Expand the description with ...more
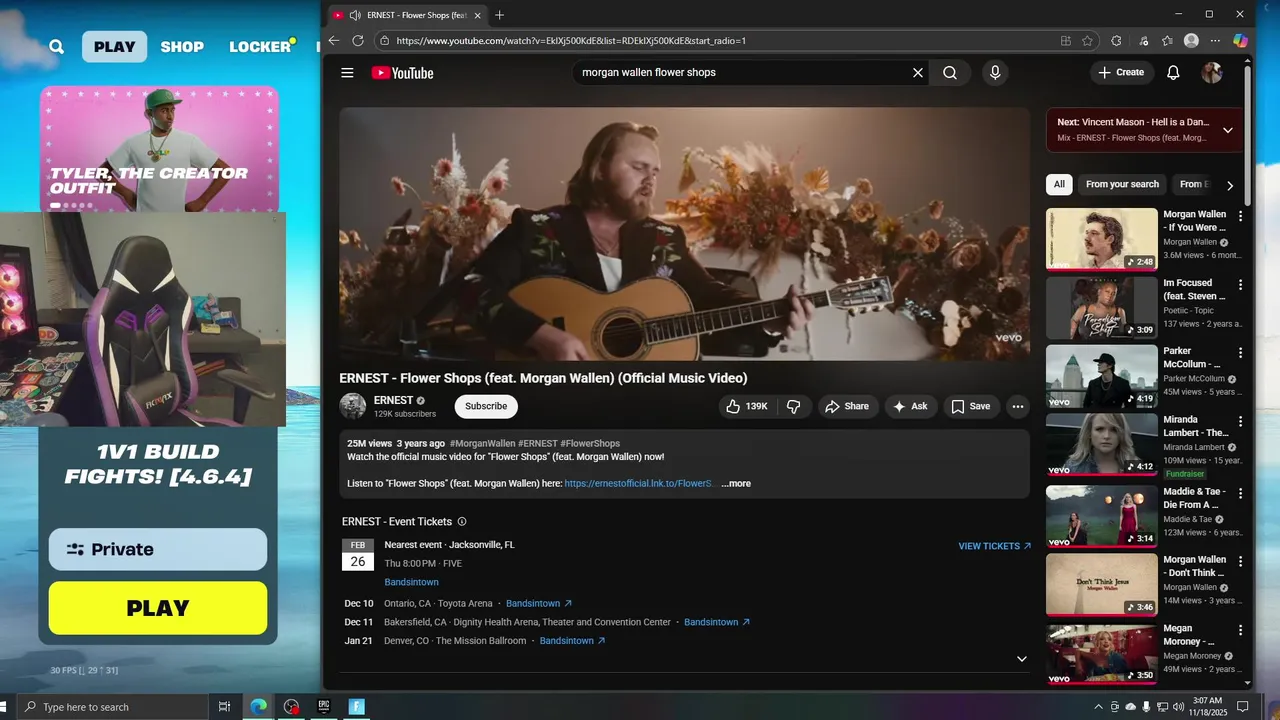Screen dimensions: 1280x720 [x=736, y=484]
